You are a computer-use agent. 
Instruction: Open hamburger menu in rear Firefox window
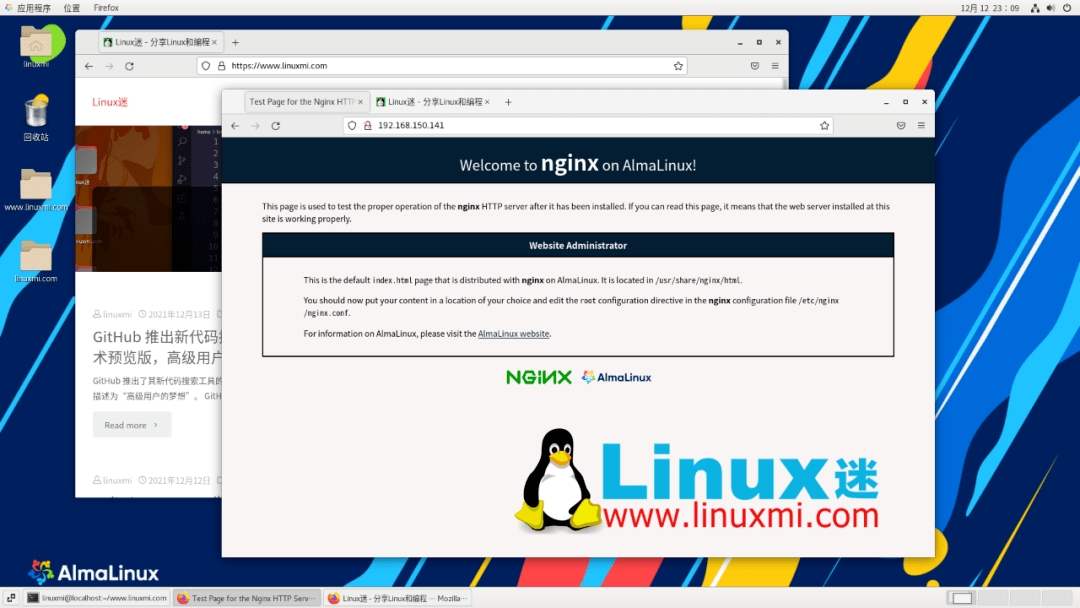click(x=775, y=66)
